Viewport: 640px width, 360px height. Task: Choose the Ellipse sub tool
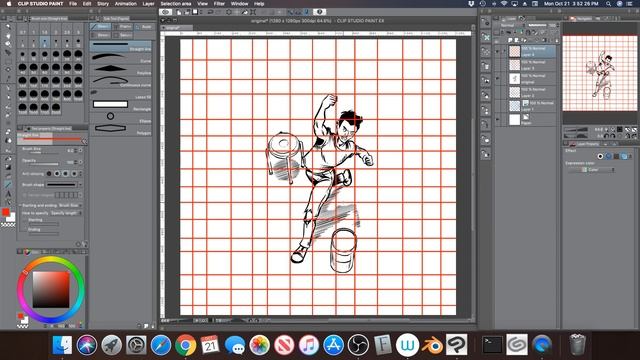[121, 118]
